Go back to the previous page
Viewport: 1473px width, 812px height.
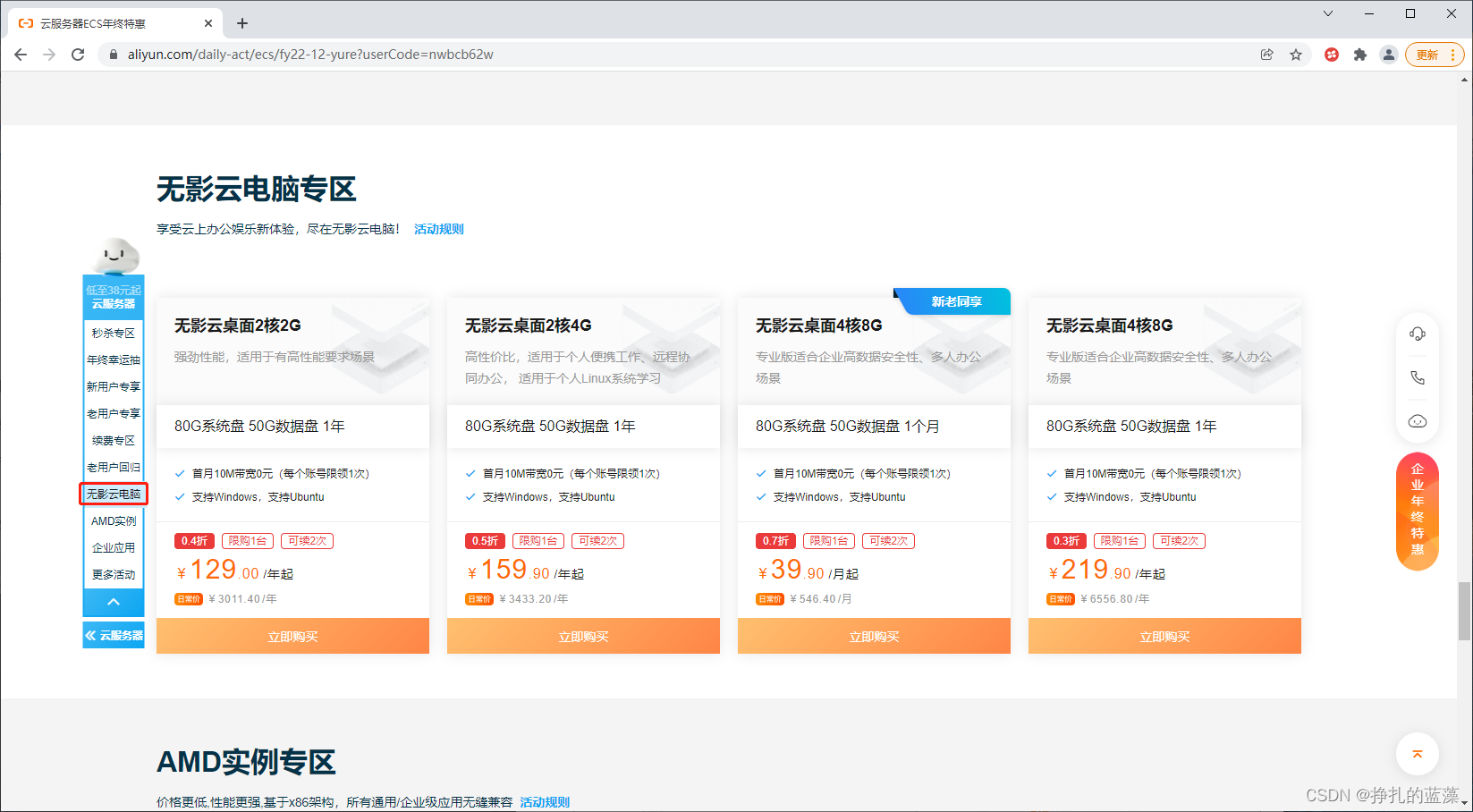point(21,55)
